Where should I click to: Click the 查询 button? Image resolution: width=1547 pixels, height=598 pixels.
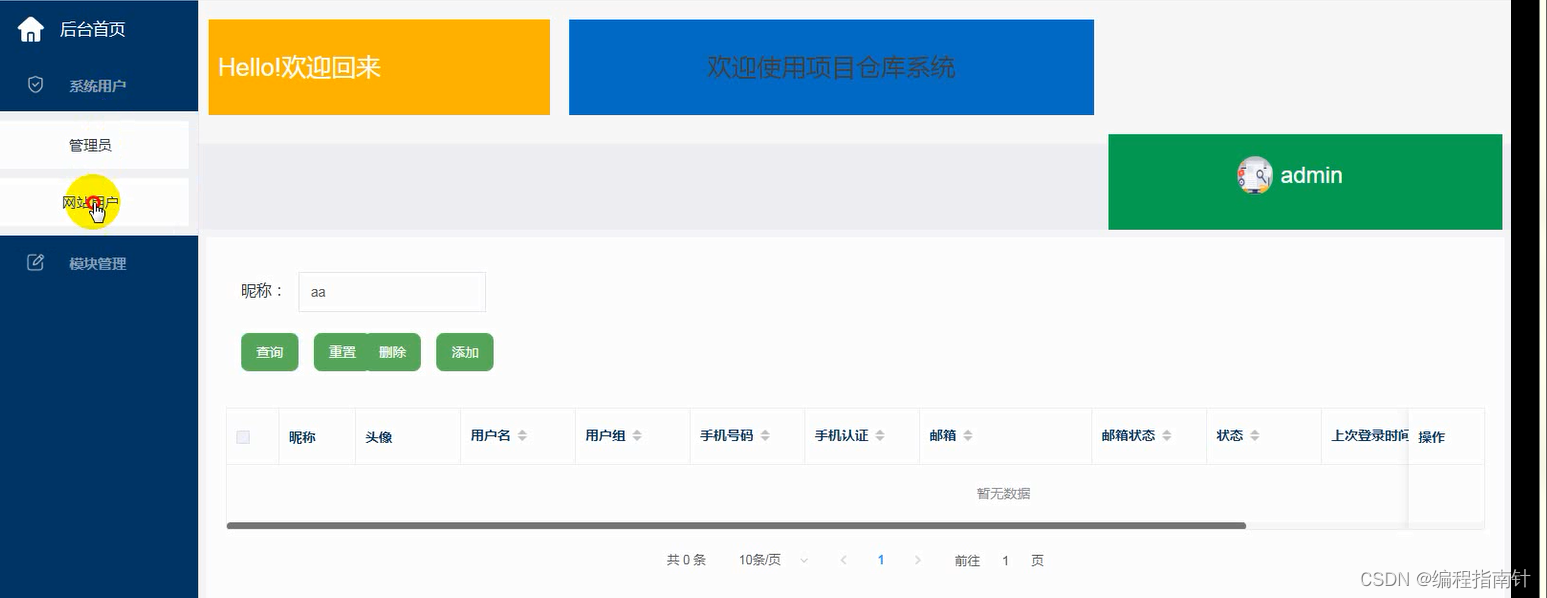click(270, 352)
